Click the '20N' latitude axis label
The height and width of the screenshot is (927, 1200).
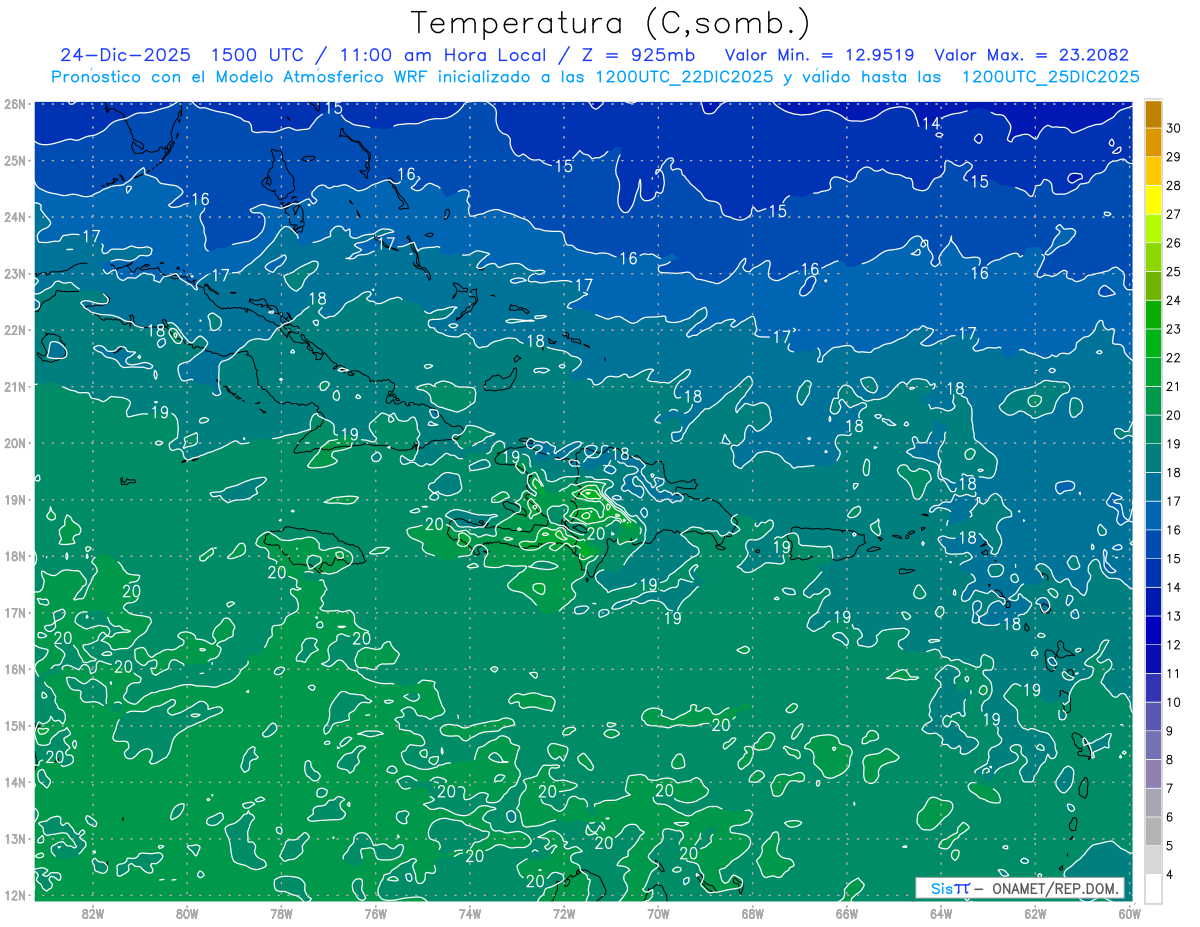[x=14, y=443]
